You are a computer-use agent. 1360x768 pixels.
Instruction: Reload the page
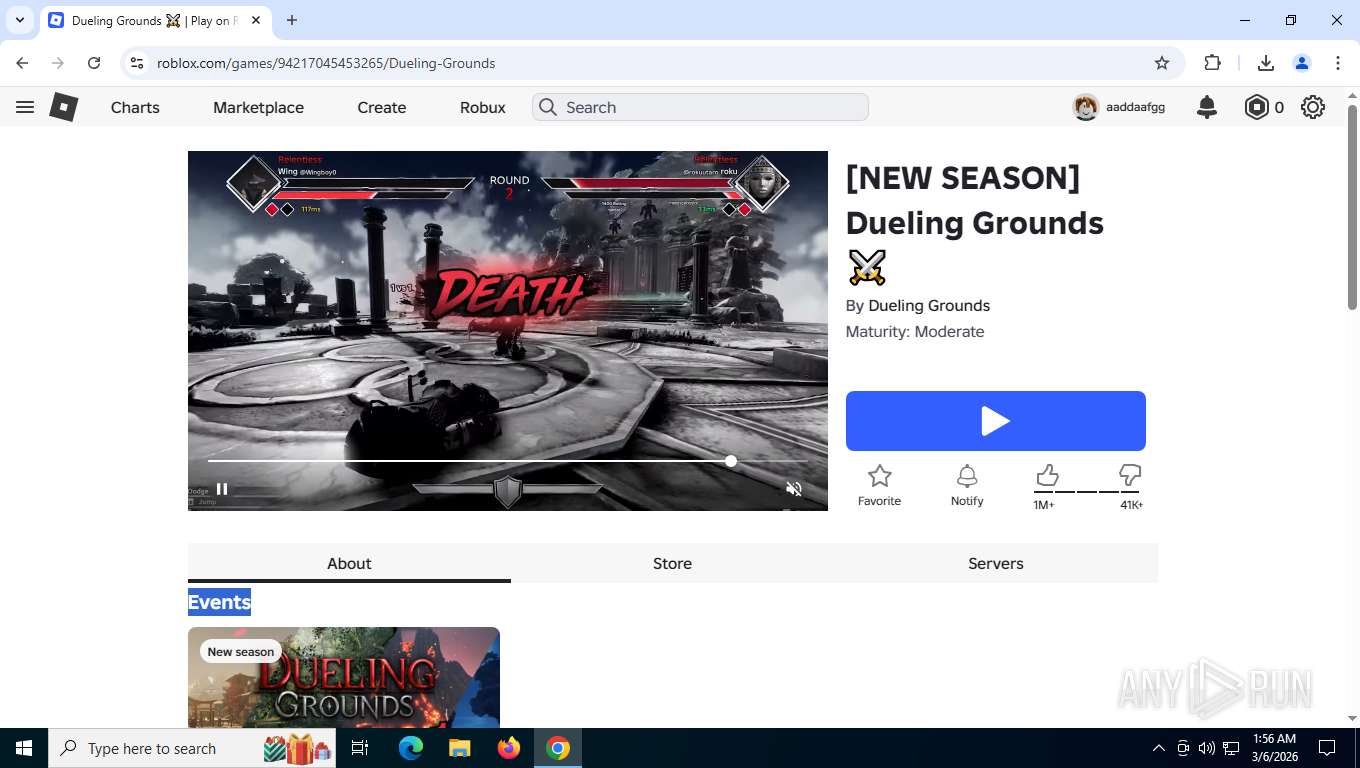tap(94, 63)
